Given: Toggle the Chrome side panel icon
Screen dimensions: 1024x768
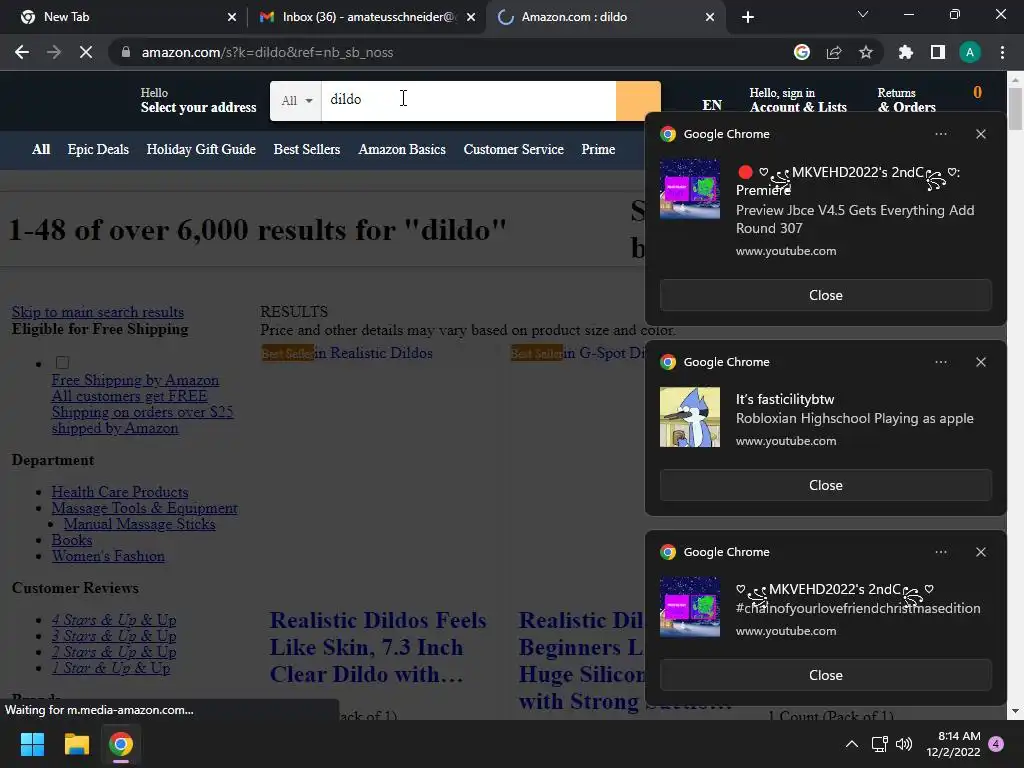Looking at the screenshot, I should click(938, 52).
